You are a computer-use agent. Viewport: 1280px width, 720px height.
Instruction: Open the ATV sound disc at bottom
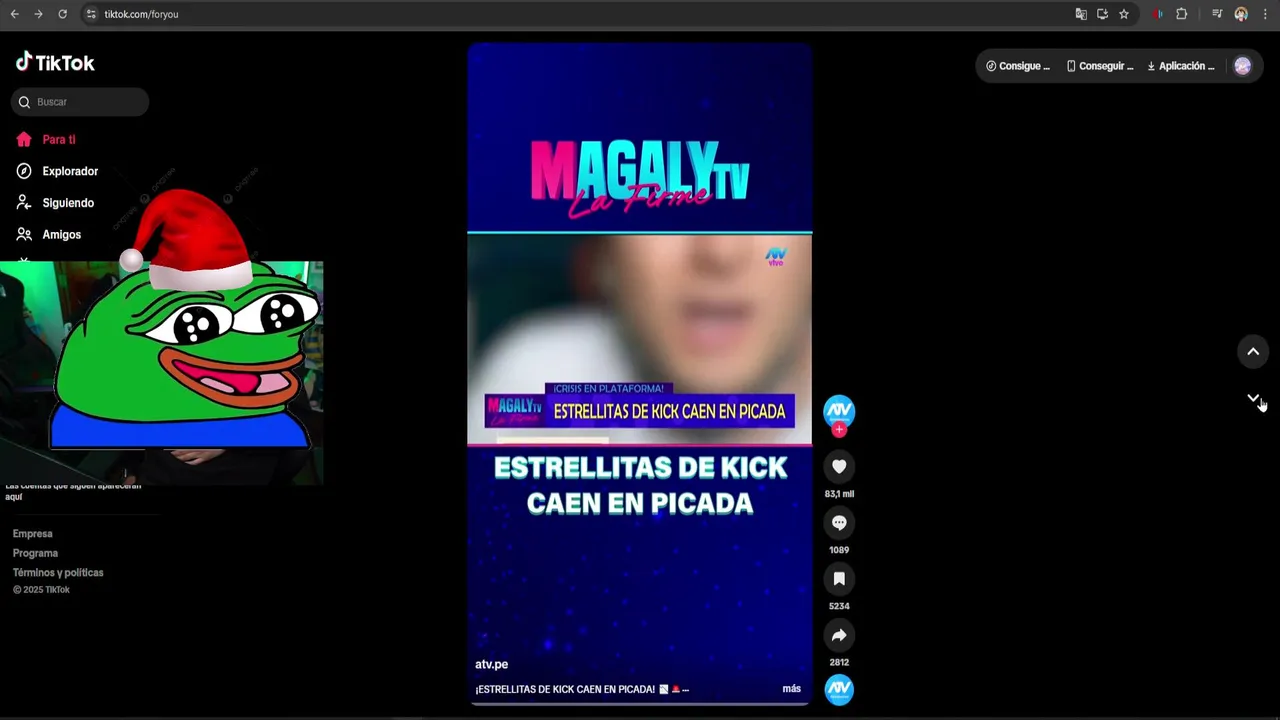coord(839,689)
